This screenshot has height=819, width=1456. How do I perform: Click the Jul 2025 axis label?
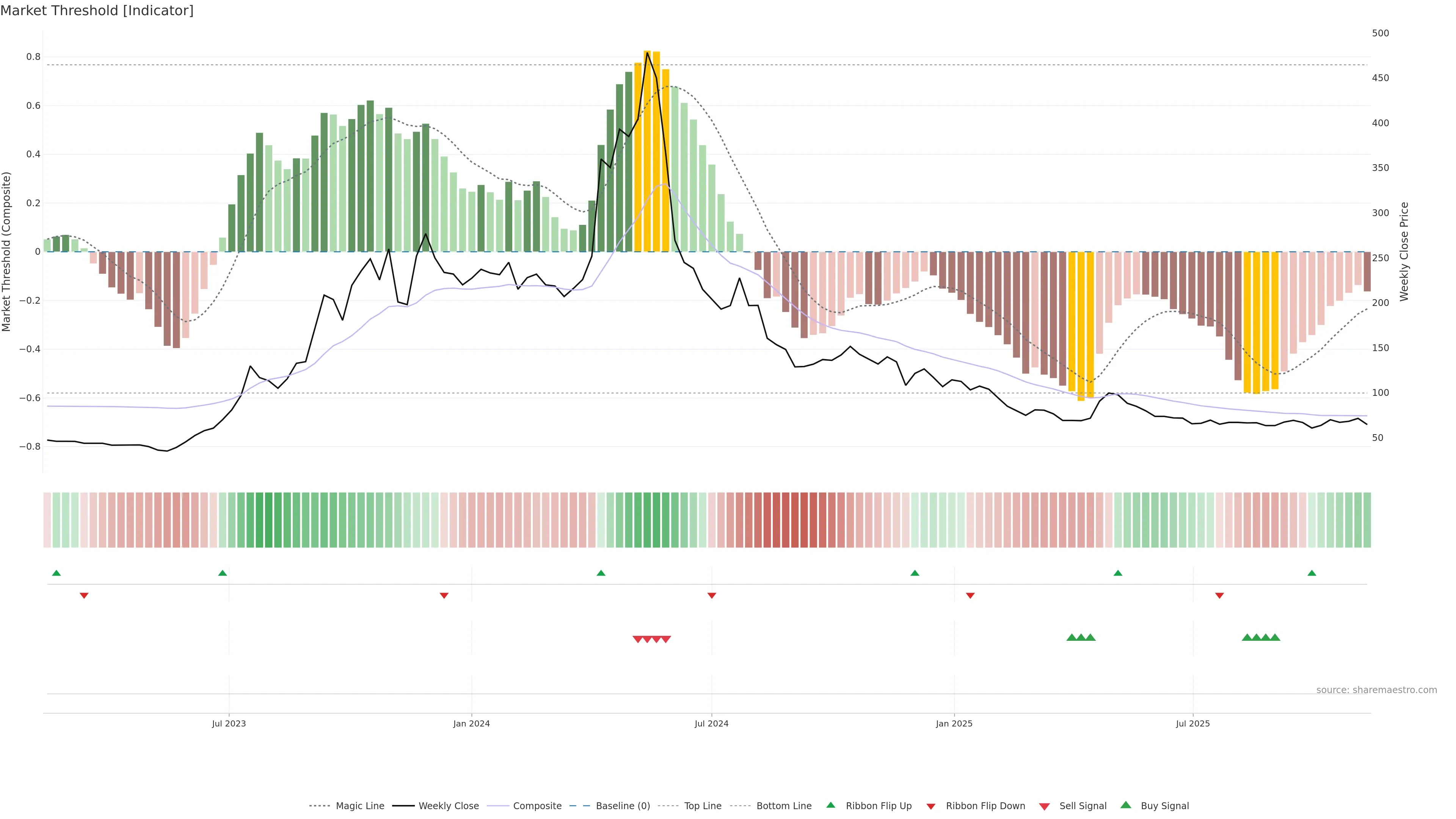[x=1192, y=724]
